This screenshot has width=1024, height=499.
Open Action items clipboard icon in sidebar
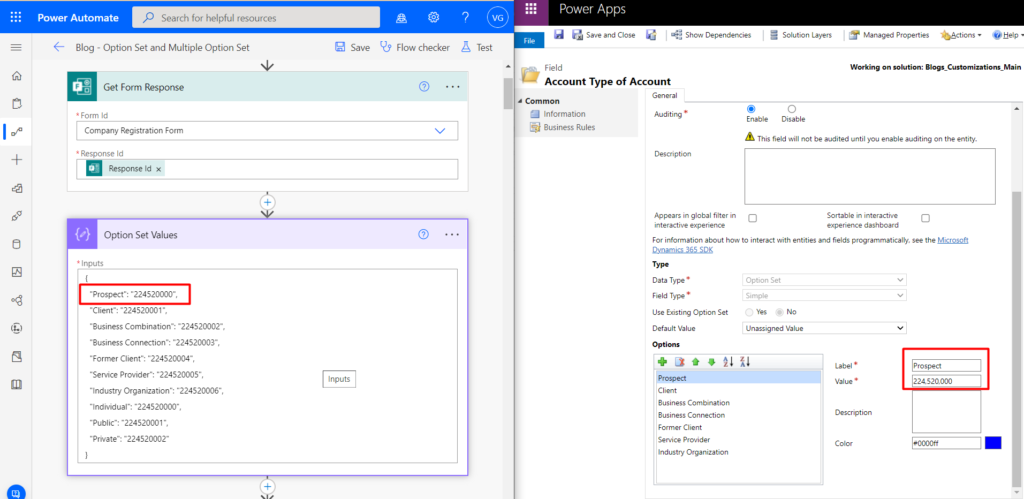(17, 104)
